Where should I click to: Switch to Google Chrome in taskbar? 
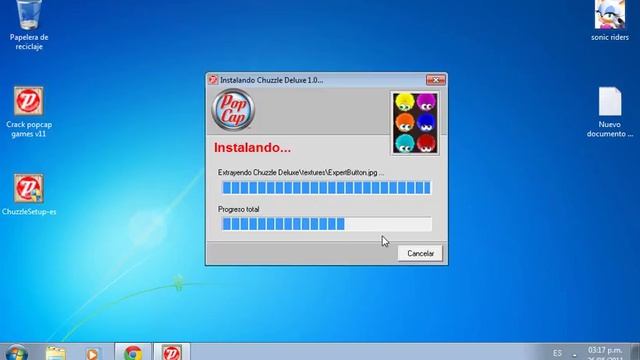point(133,352)
